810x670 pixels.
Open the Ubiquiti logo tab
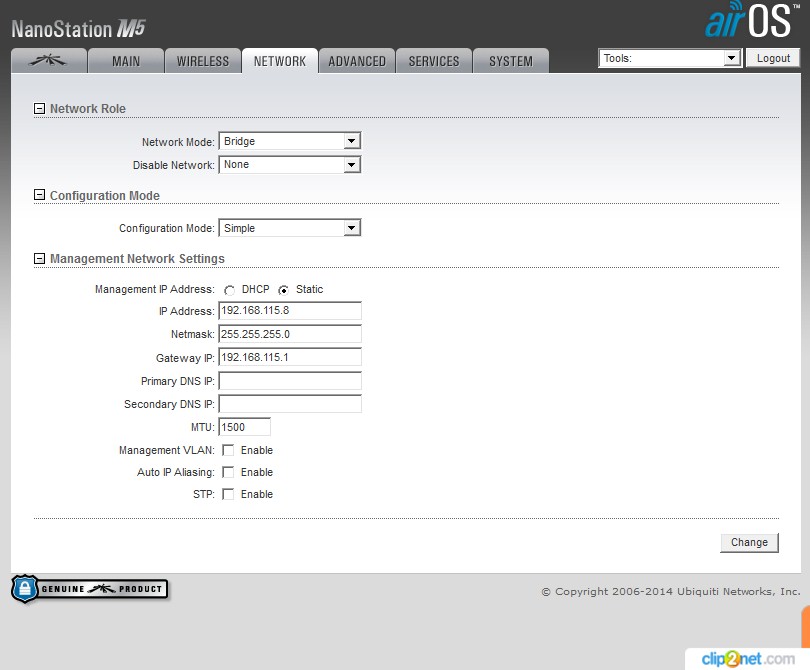pyautogui.click(x=49, y=61)
